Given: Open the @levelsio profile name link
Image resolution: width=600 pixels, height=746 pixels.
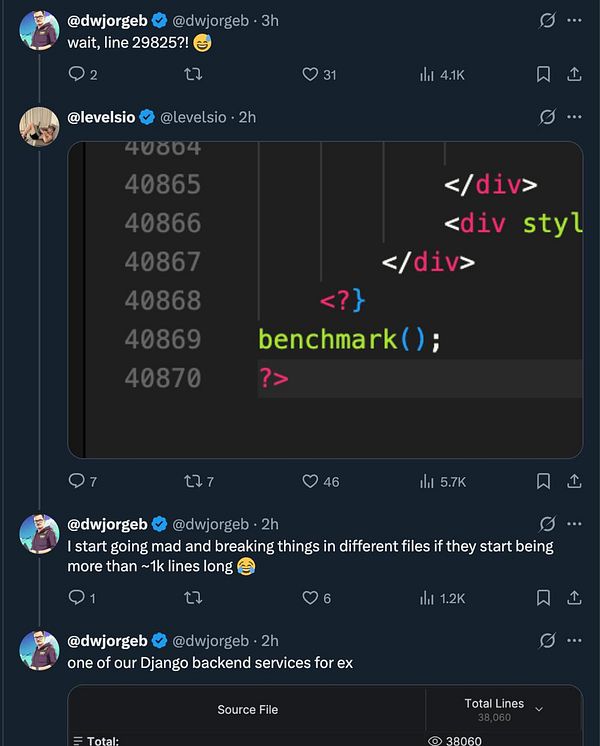Looking at the screenshot, I should (x=101, y=117).
